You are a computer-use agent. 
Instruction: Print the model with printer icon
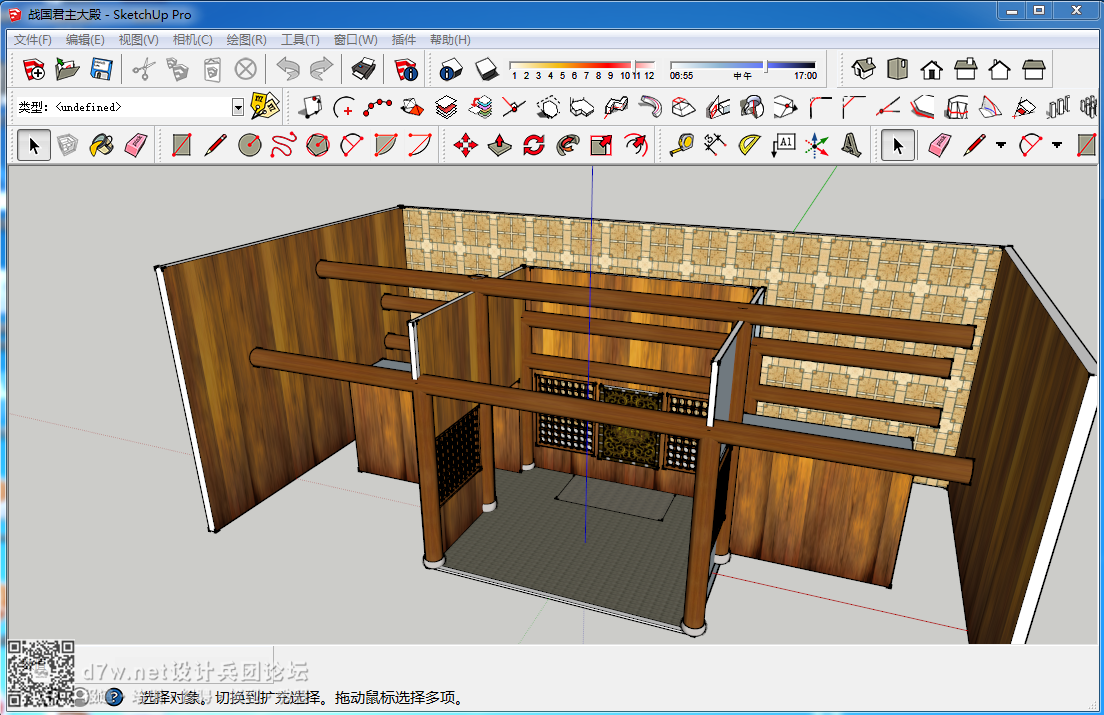363,69
